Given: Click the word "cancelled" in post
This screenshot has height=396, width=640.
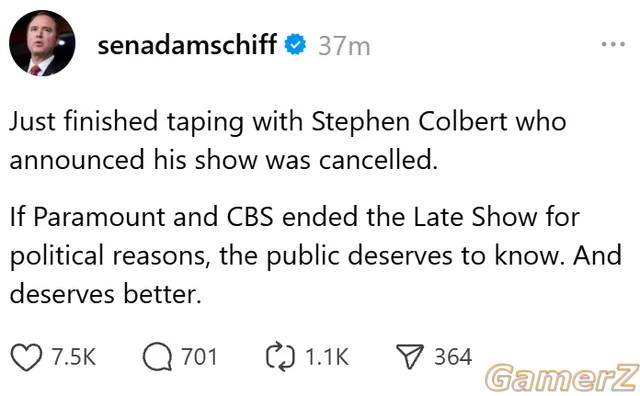Looking at the screenshot, I should coord(378,159).
